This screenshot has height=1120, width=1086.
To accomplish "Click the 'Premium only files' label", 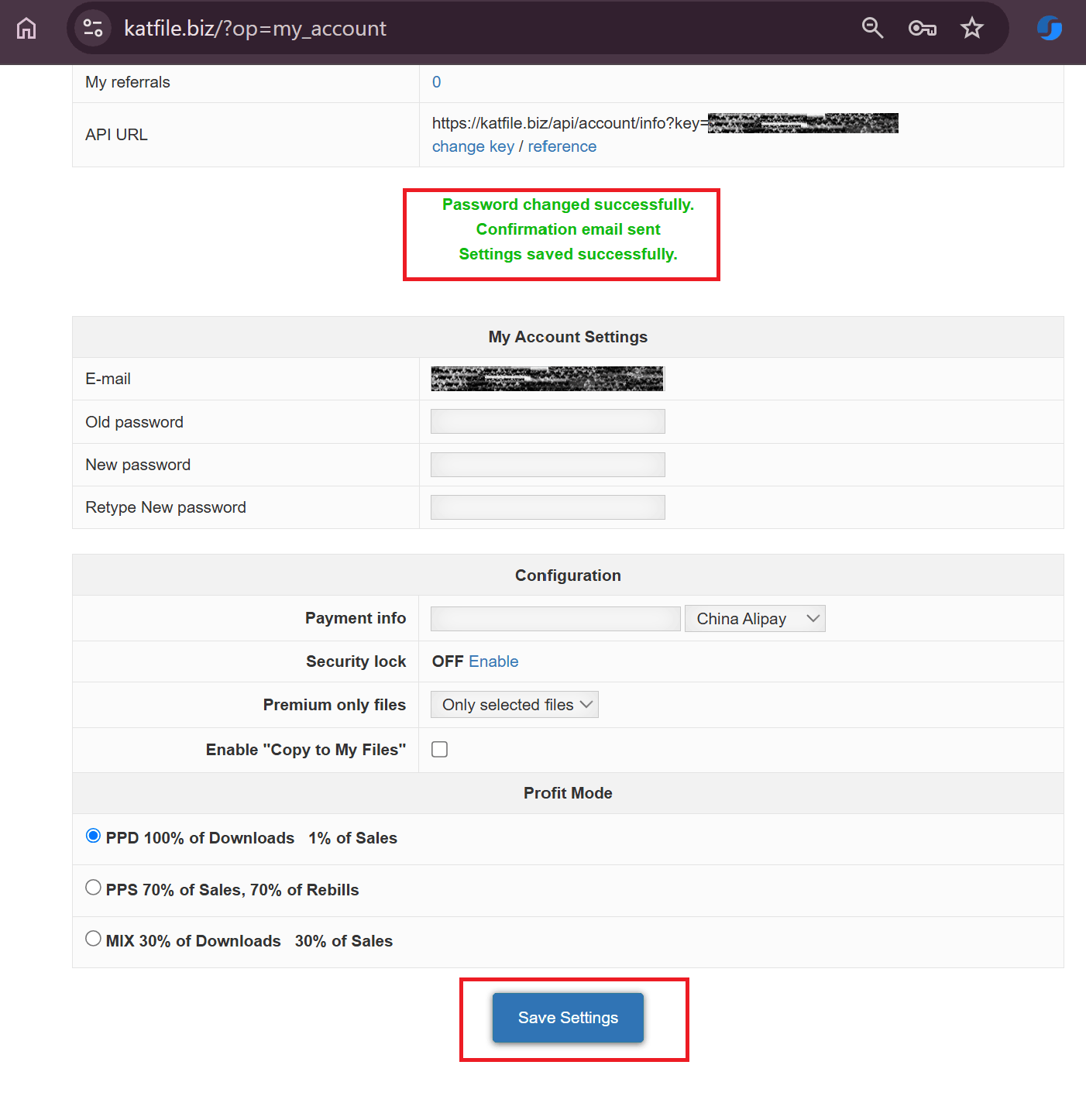I will [335, 705].
